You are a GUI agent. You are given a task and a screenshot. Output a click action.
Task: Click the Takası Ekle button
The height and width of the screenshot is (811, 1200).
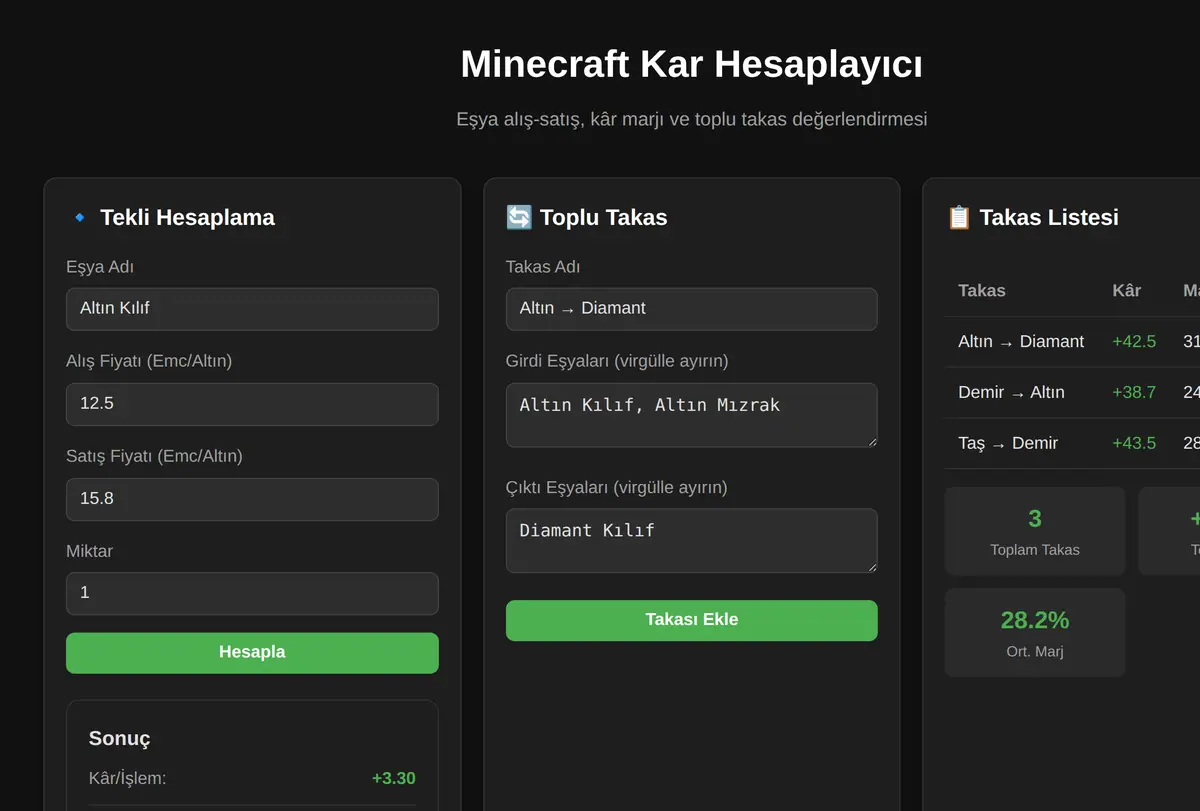click(692, 620)
